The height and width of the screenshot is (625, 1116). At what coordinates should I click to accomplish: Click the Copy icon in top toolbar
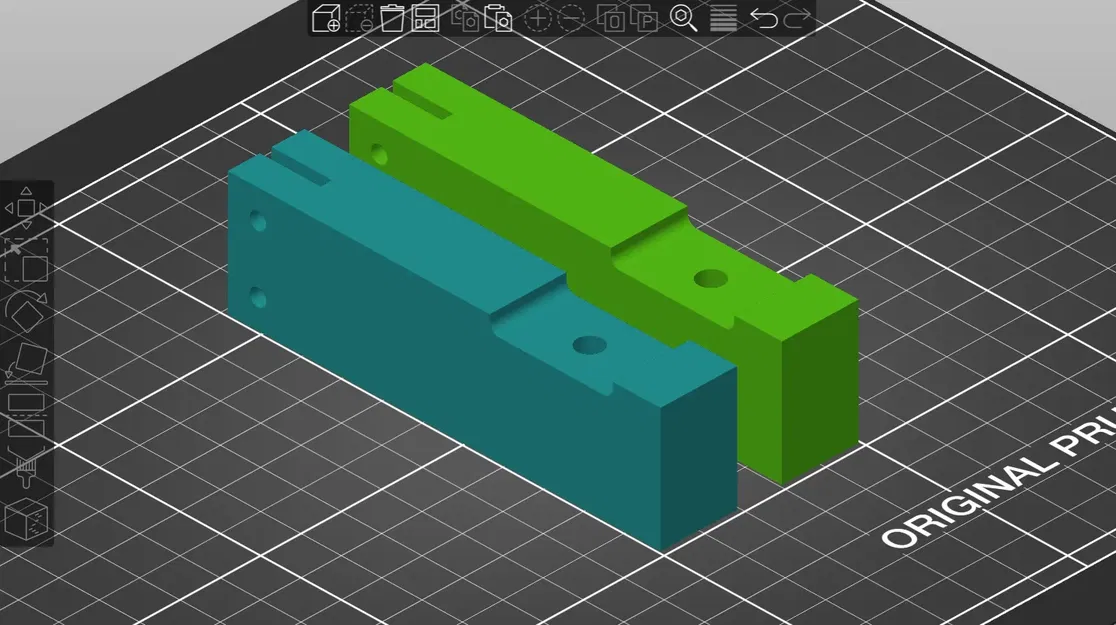465,18
